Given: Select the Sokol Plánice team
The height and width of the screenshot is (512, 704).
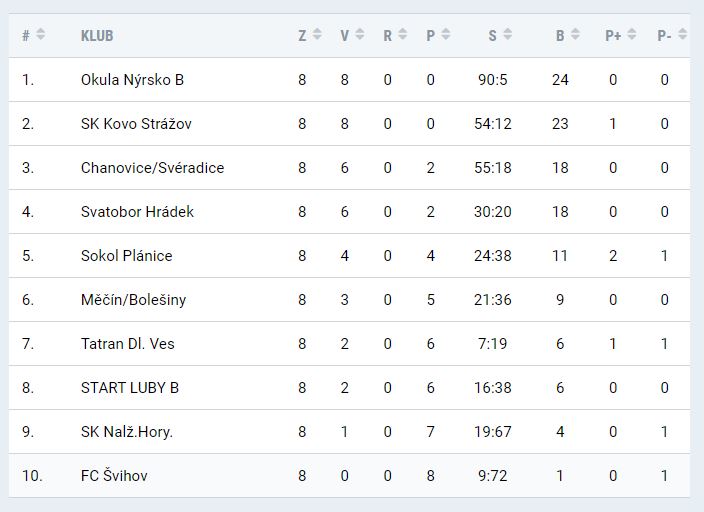Looking at the screenshot, I should 126,256.
